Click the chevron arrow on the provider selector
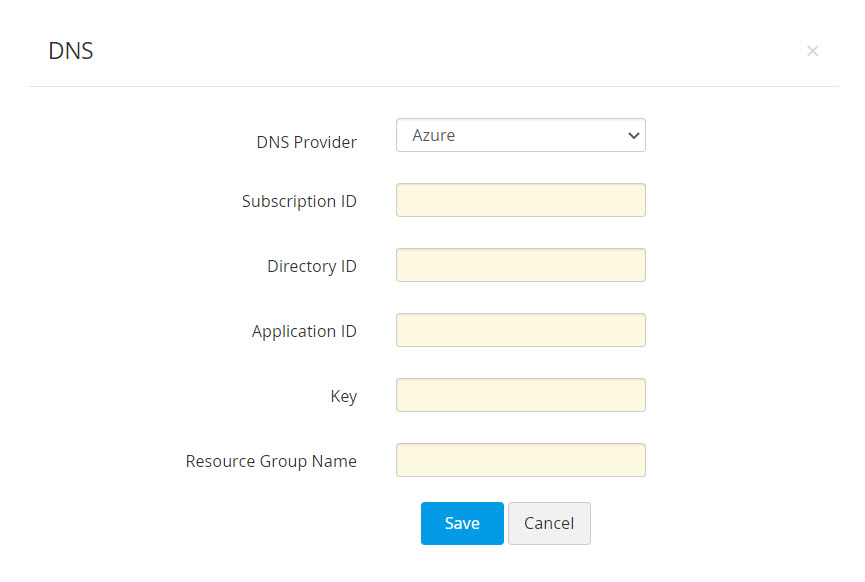This screenshot has width=865, height=582. click(633, 136)
